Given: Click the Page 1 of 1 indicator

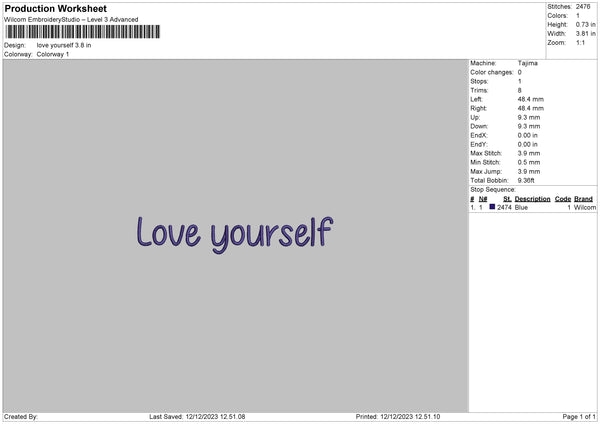Looking at the screenshot, I should 579,417.
